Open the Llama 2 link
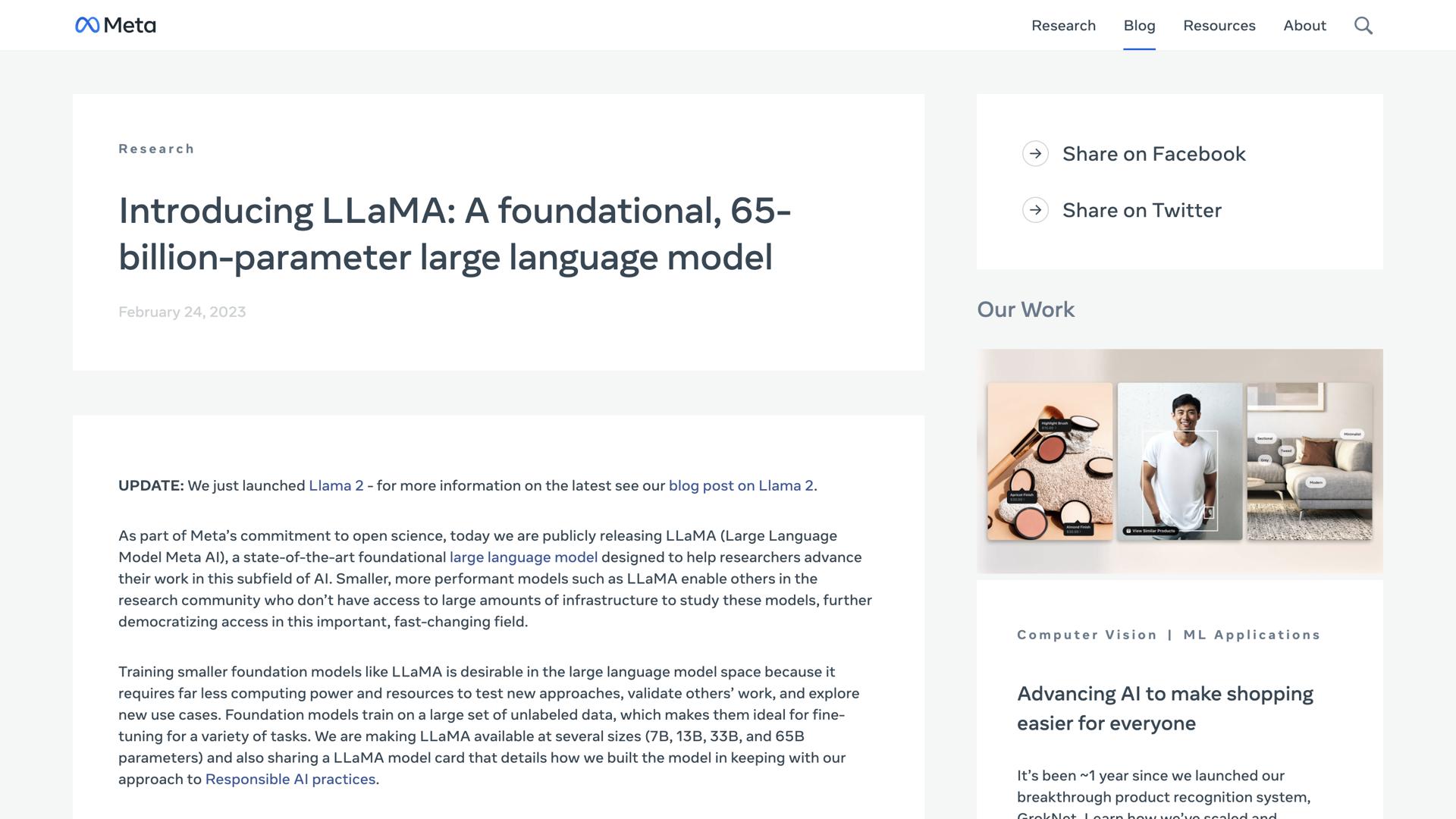 tap(336, 486)
